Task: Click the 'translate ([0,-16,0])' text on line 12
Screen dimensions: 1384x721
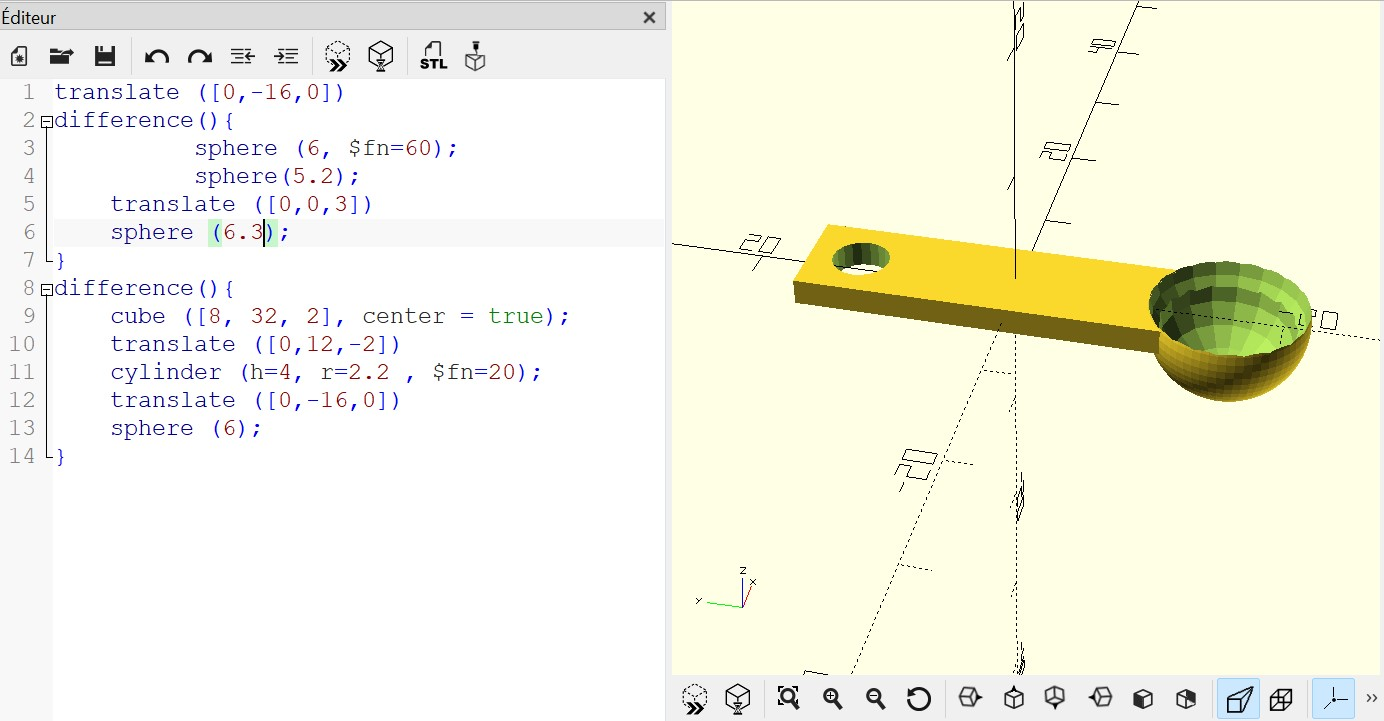Action: 255,400
